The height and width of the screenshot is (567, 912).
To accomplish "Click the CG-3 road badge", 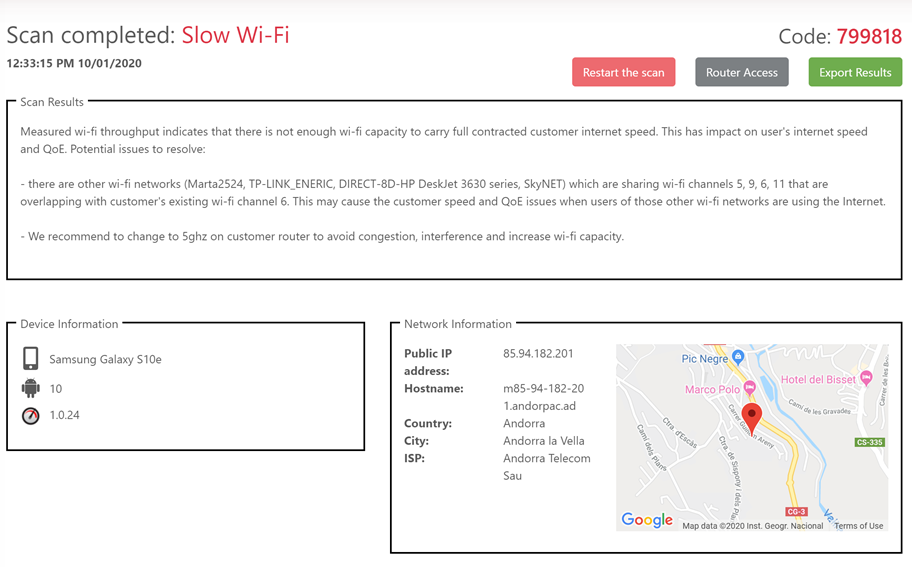I will 796,512.
